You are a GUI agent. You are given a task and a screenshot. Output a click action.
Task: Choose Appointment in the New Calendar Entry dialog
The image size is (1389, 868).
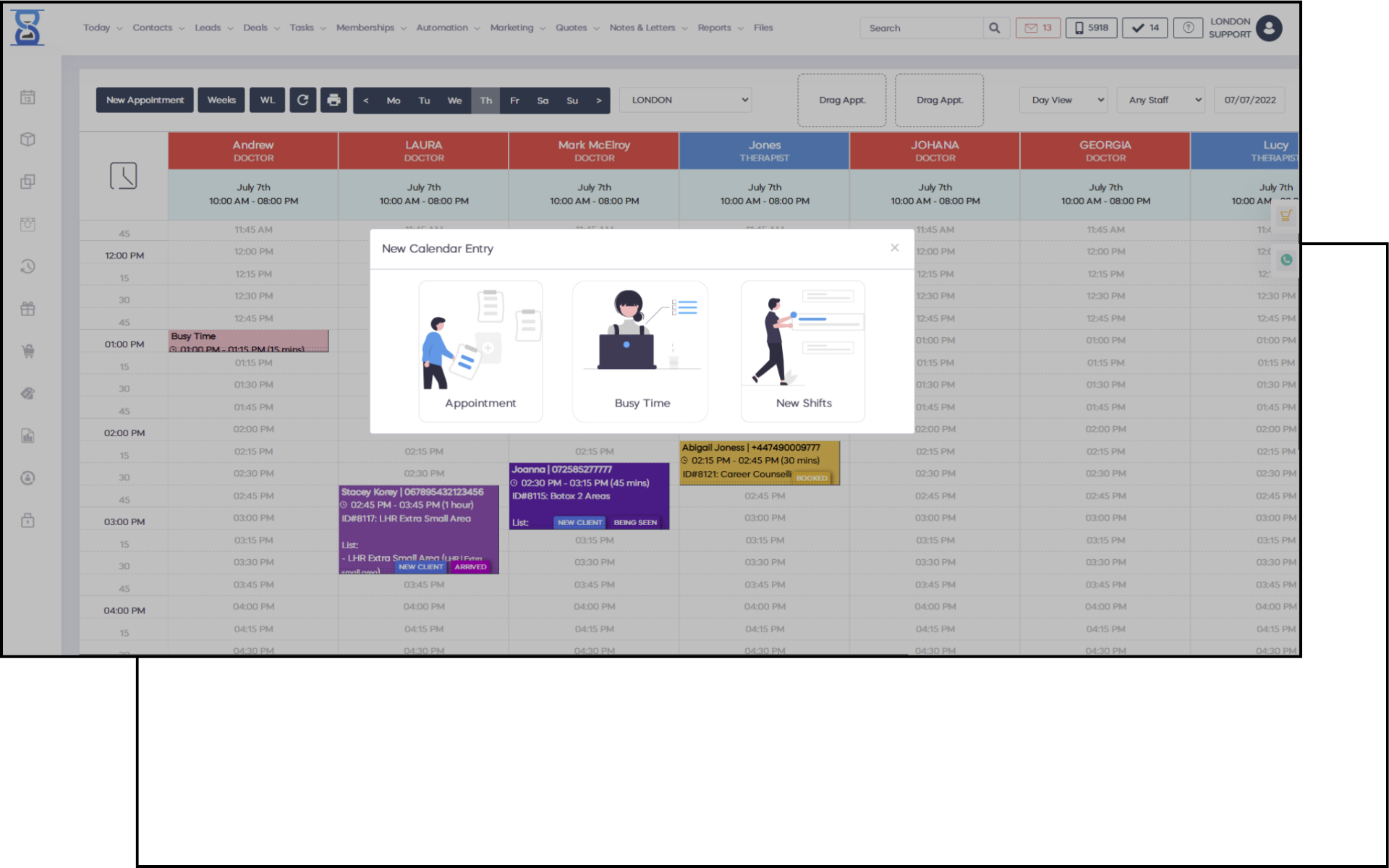pyautogui.click(x=480, y=352)
